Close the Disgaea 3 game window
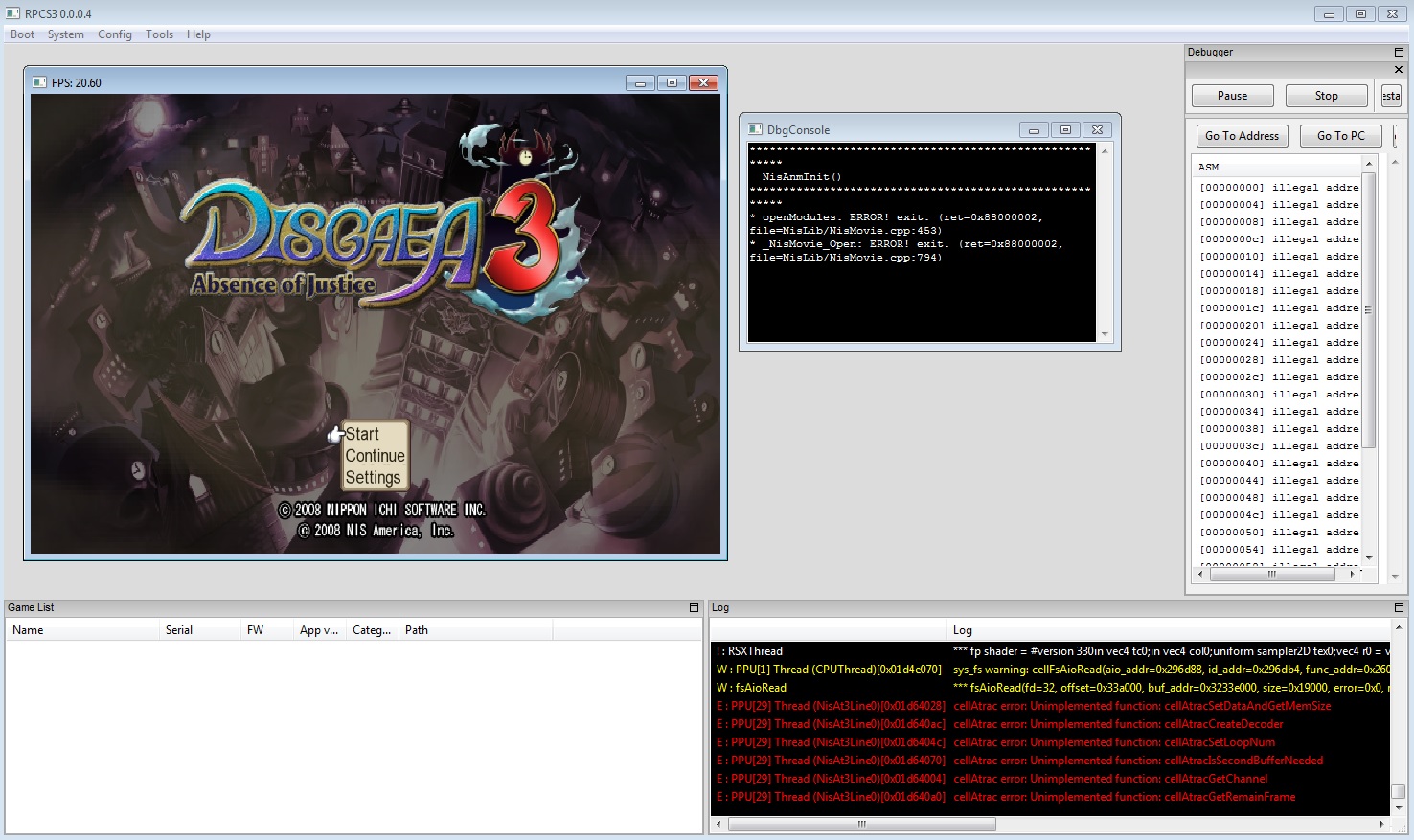The height and width of the screenshot is (840, 1414). (x=703, y=83)
